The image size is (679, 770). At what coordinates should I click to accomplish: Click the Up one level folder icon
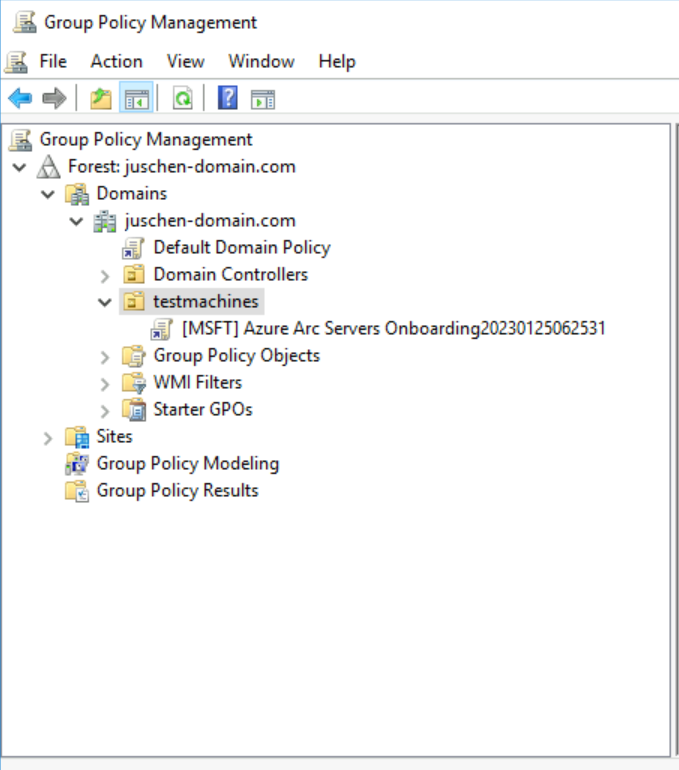(x=101, y=98)
